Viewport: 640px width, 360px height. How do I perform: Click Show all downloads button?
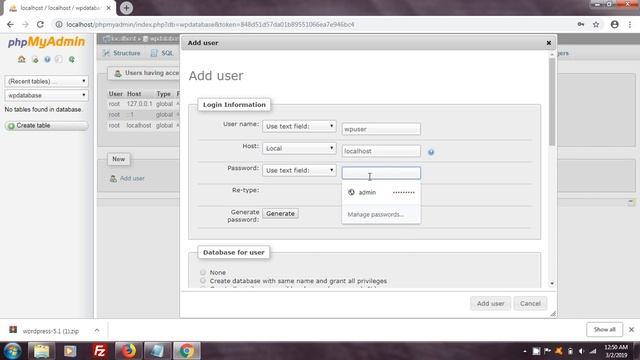pos(604,329)
